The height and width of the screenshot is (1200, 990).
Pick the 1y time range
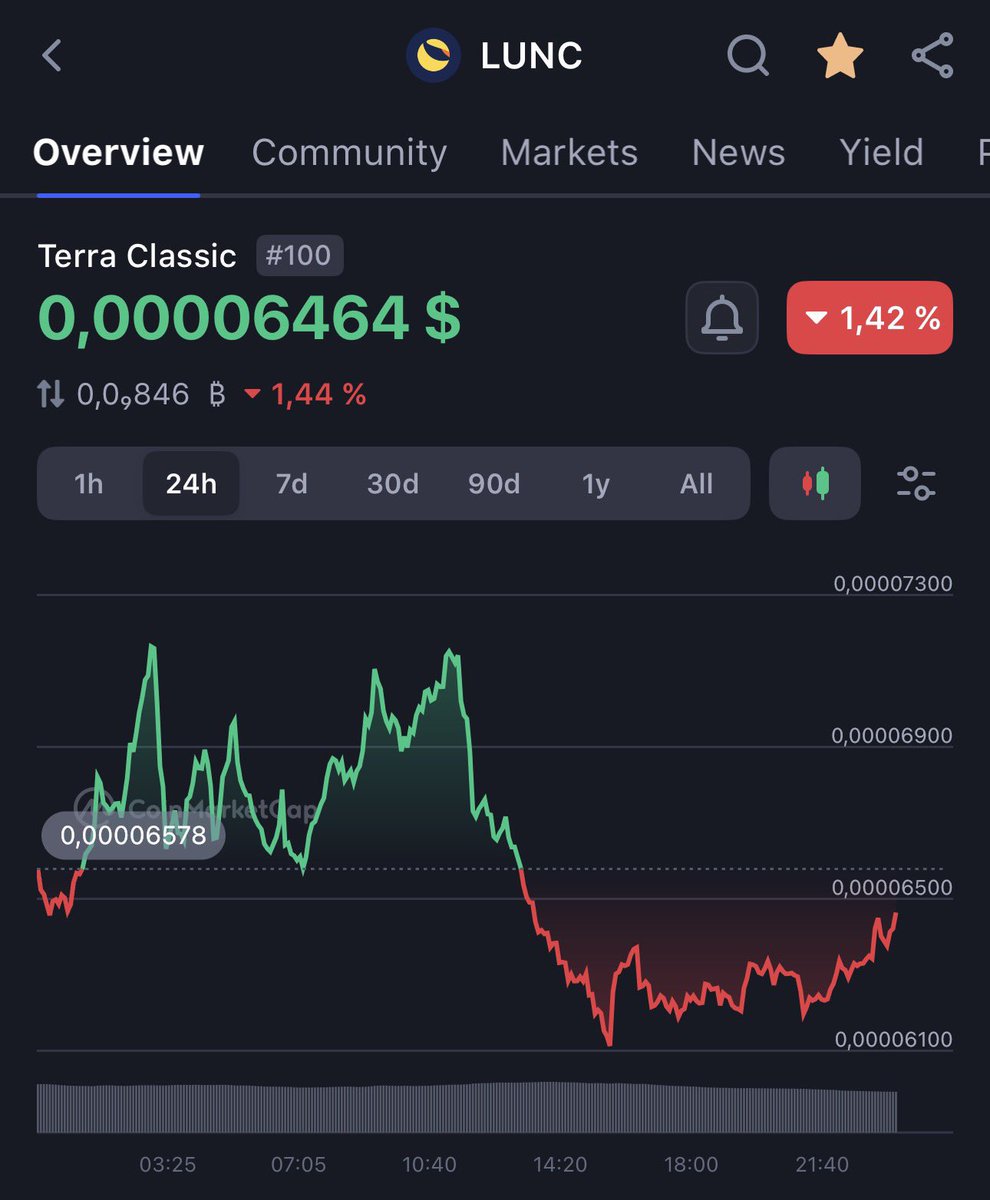tap(596, 484)
